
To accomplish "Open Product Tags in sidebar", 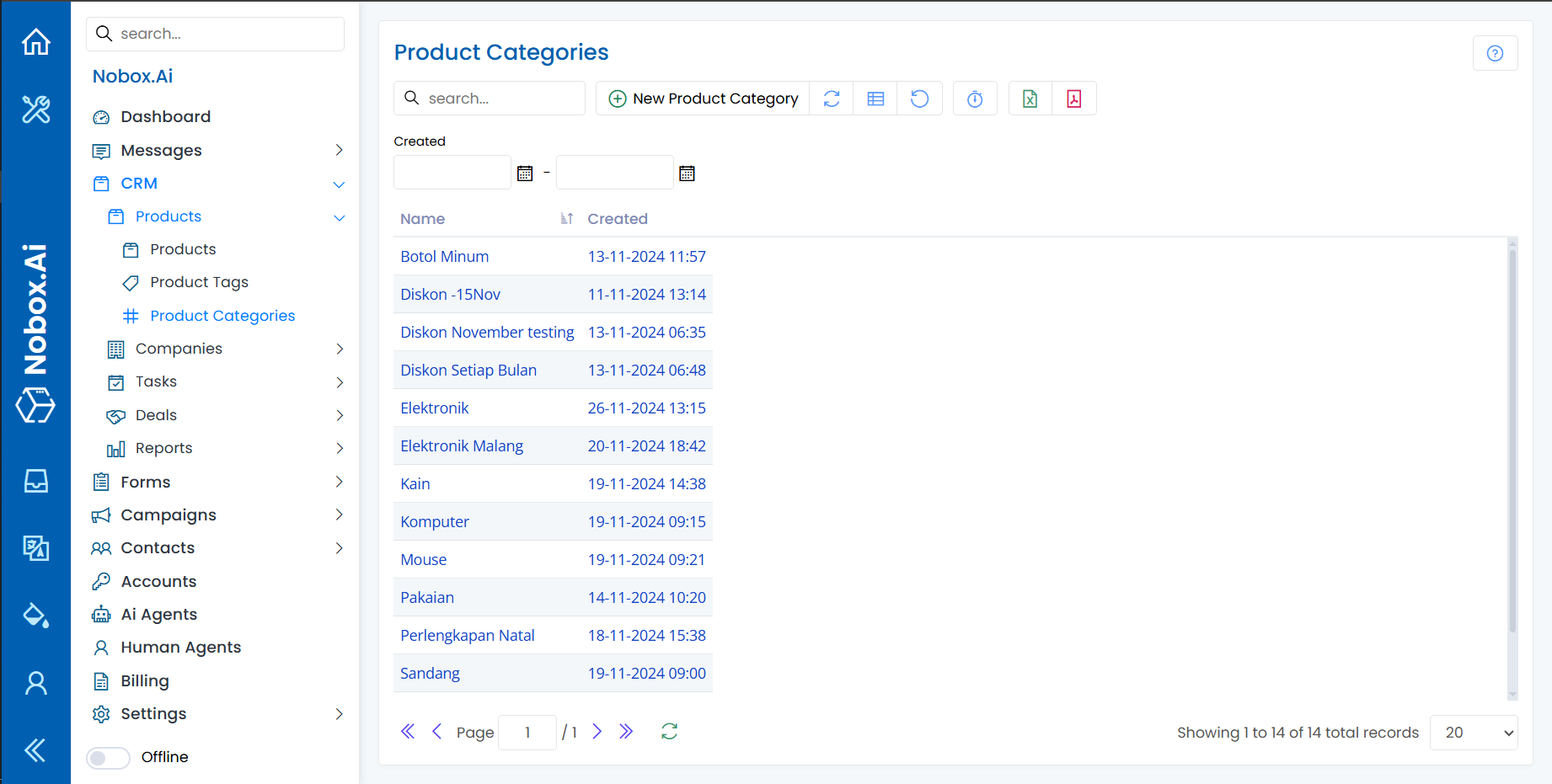I will pyautogui.click(x=199, y=282).
